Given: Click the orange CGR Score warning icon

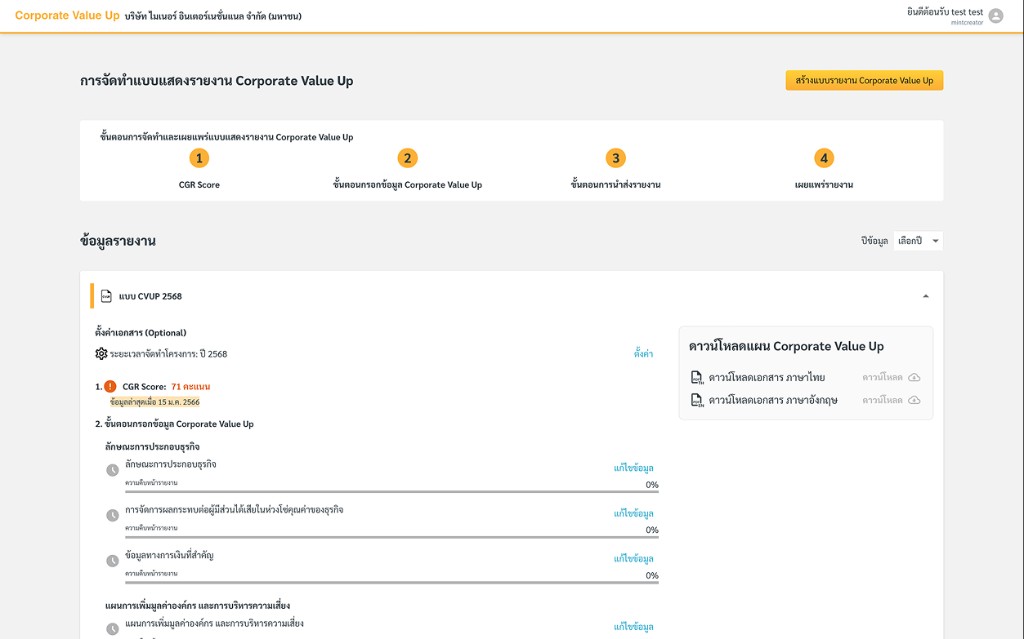Looking at the screenshot, I should (x=110, y=386).
